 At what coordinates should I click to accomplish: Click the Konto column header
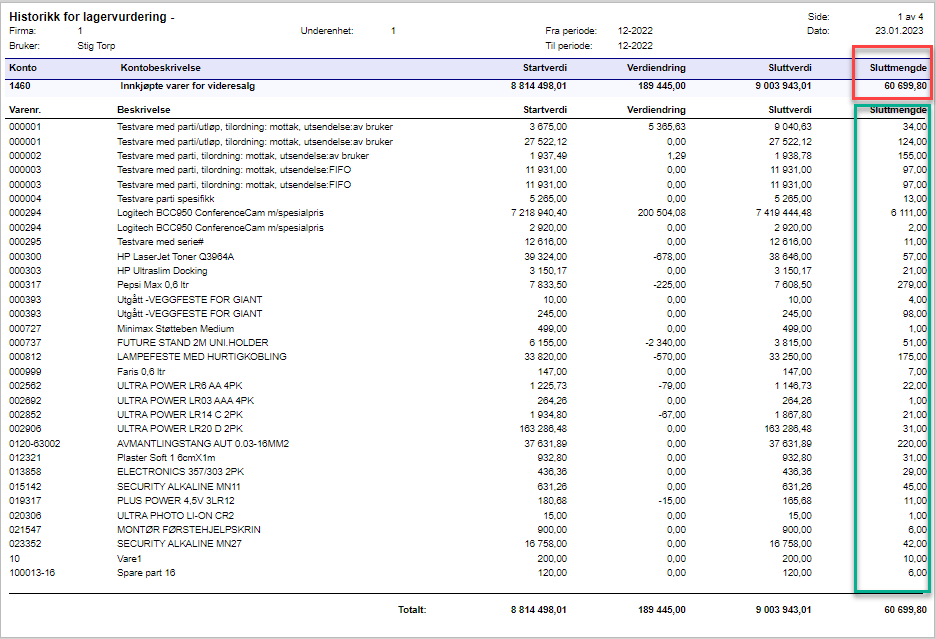tap(23, 68)
